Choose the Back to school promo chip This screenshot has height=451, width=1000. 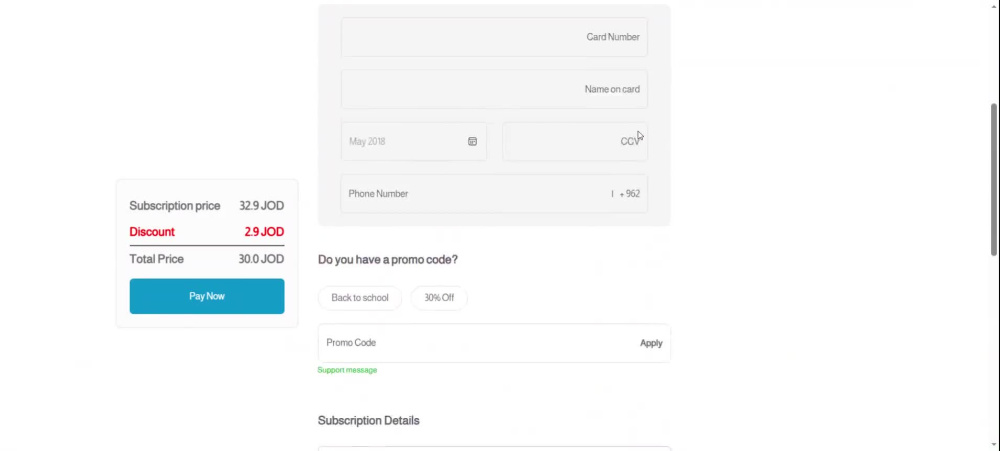[x=360, y=298]
